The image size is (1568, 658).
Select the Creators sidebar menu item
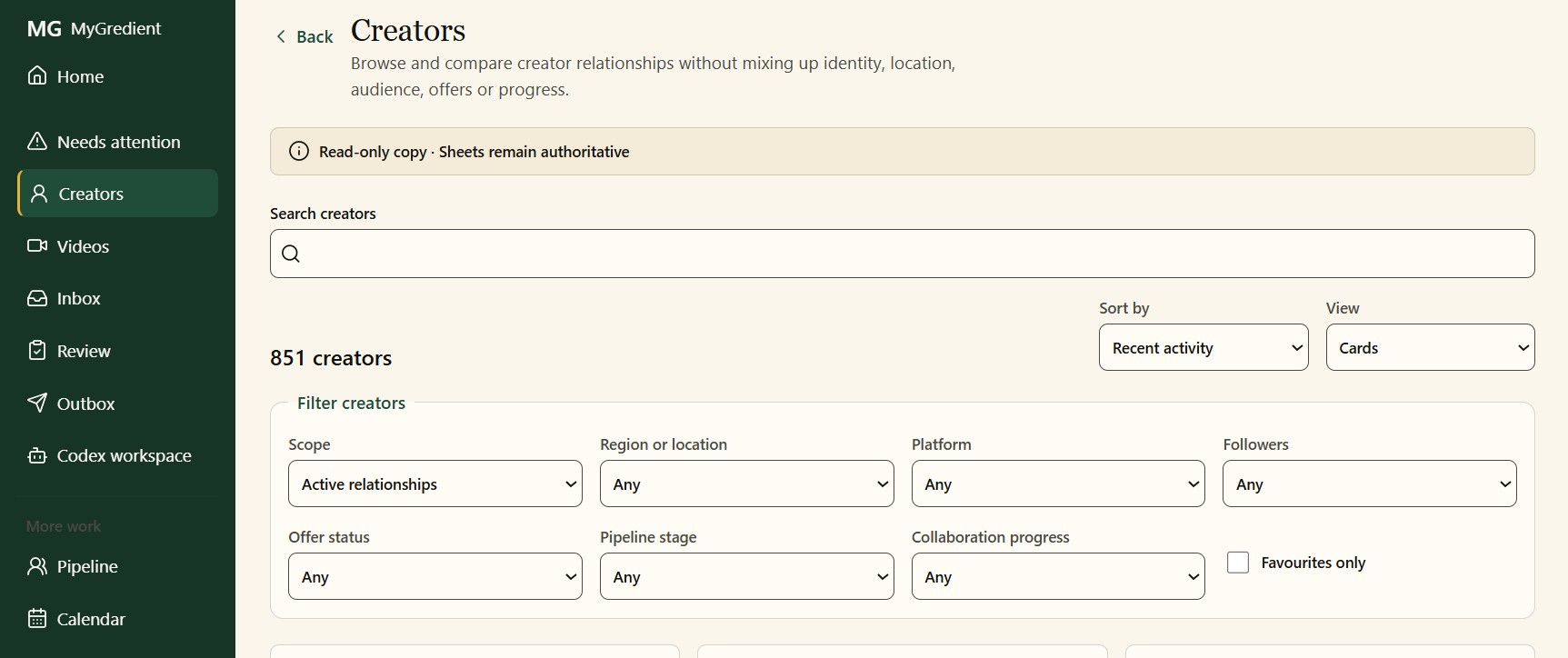(118, 193)
